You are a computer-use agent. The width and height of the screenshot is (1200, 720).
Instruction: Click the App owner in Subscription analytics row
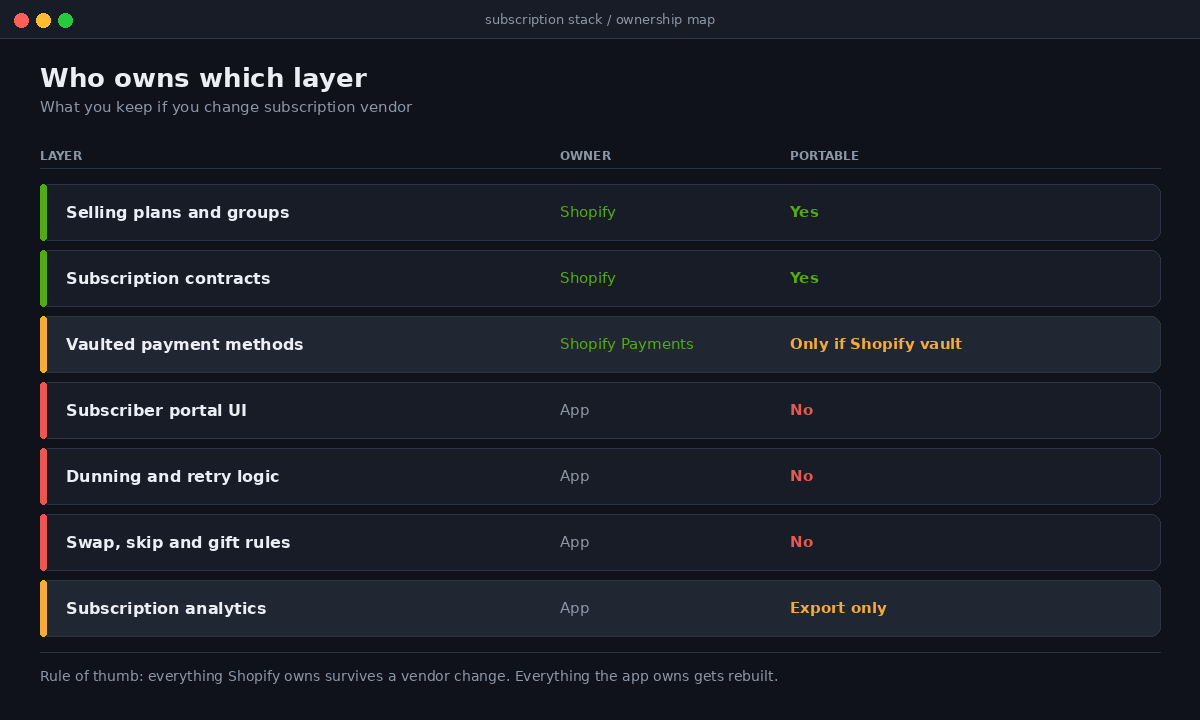click(574, 609)
